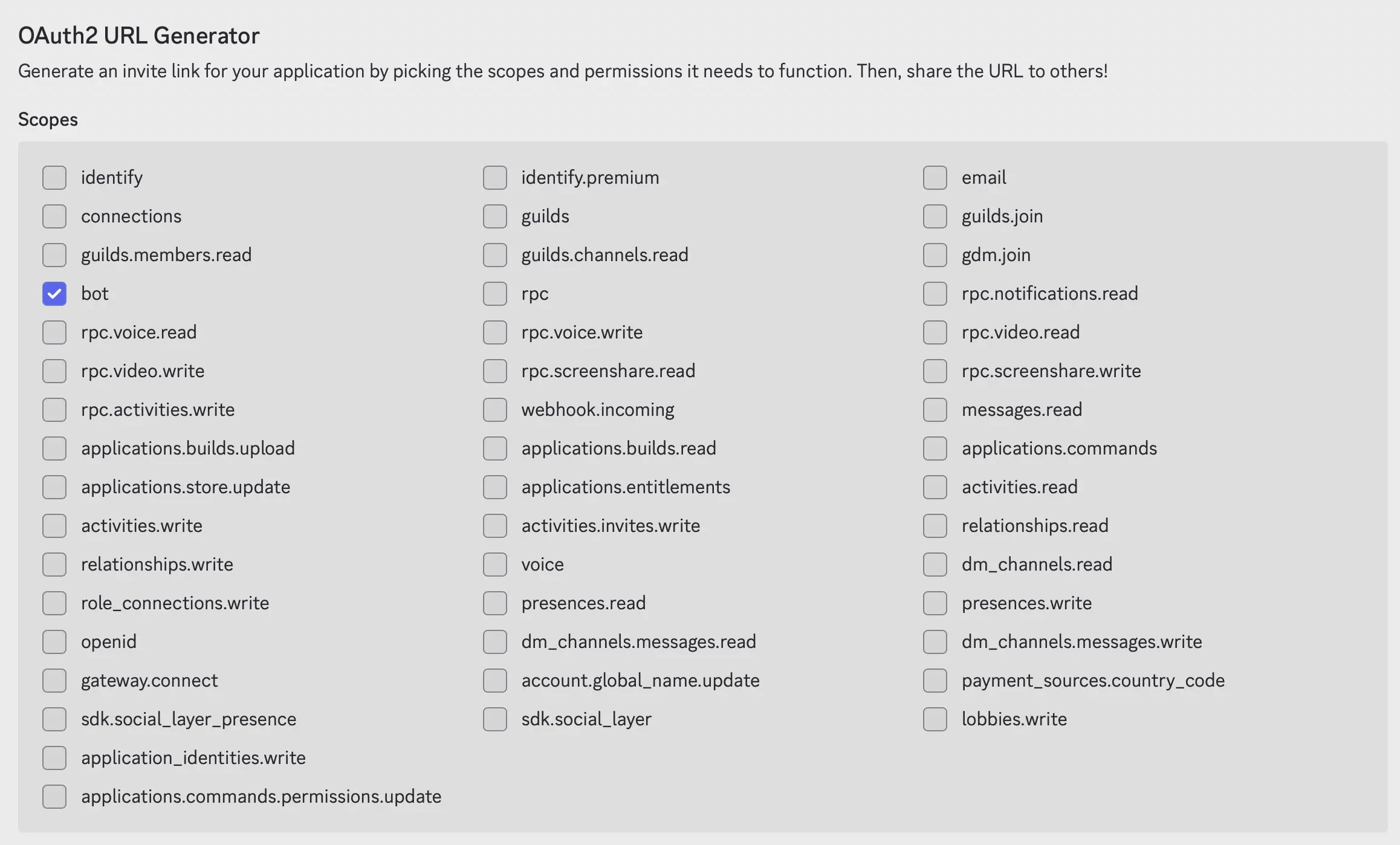Screen dimensions: 1400x845
Task: Enable applications.commands scope
Action: (935, 448)
